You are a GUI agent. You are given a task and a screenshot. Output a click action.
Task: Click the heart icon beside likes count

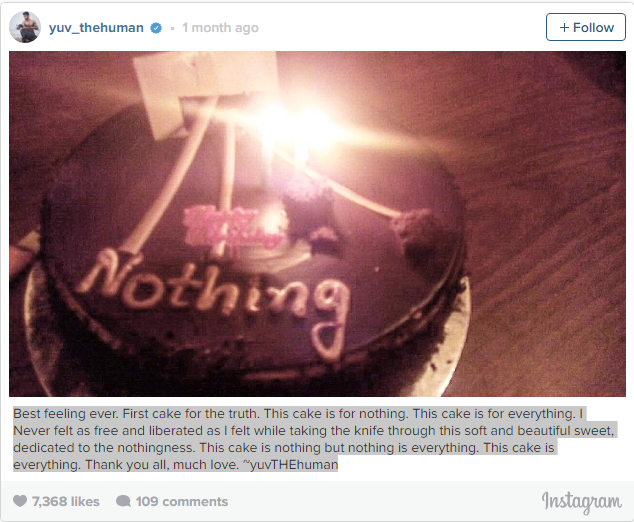tap(20, 501)
